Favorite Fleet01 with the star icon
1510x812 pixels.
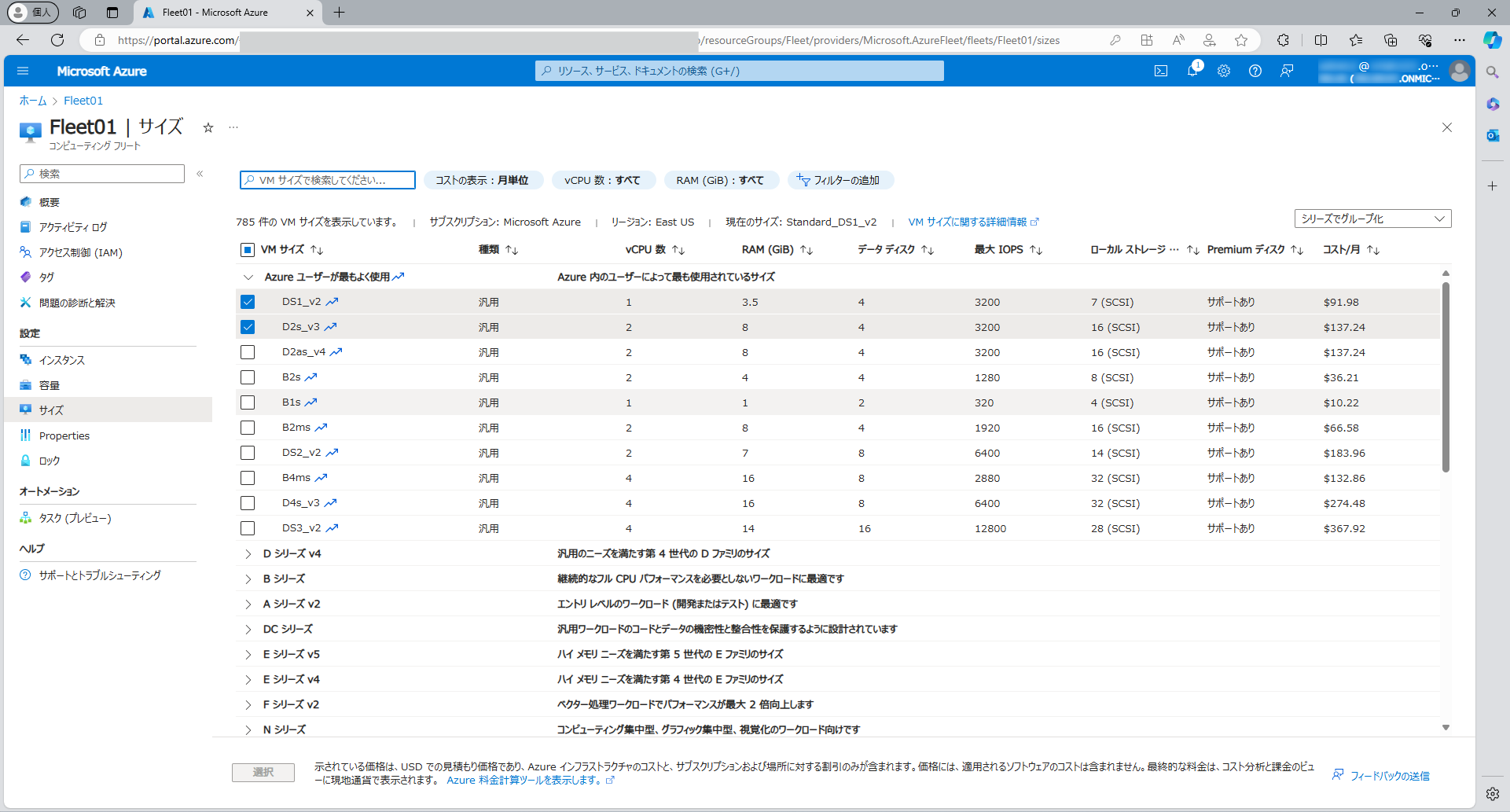pos(208,127)
